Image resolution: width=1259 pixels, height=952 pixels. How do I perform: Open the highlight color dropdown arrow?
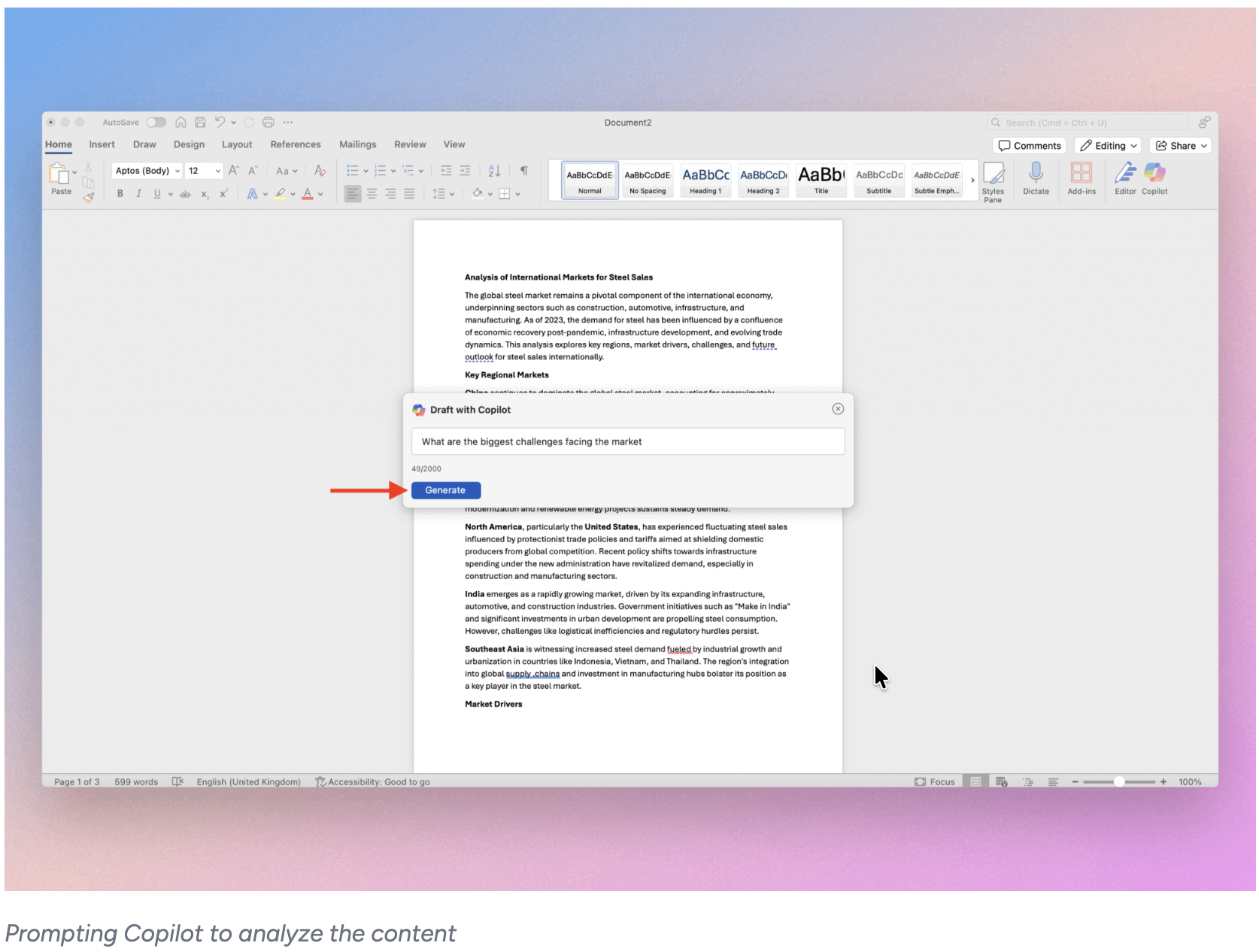(x=292, y=193)
